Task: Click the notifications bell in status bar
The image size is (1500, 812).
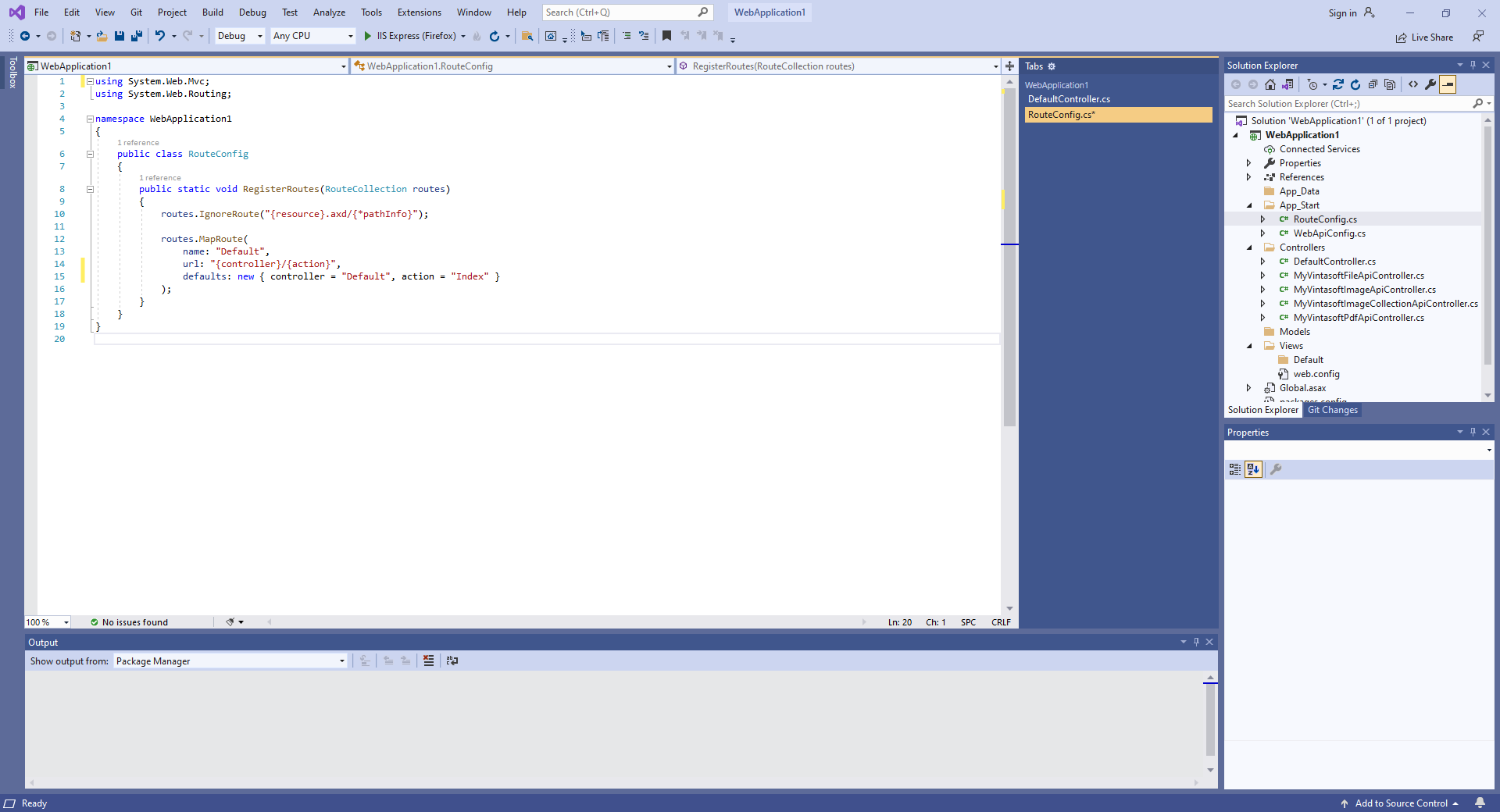Action: pos(1480,803)
